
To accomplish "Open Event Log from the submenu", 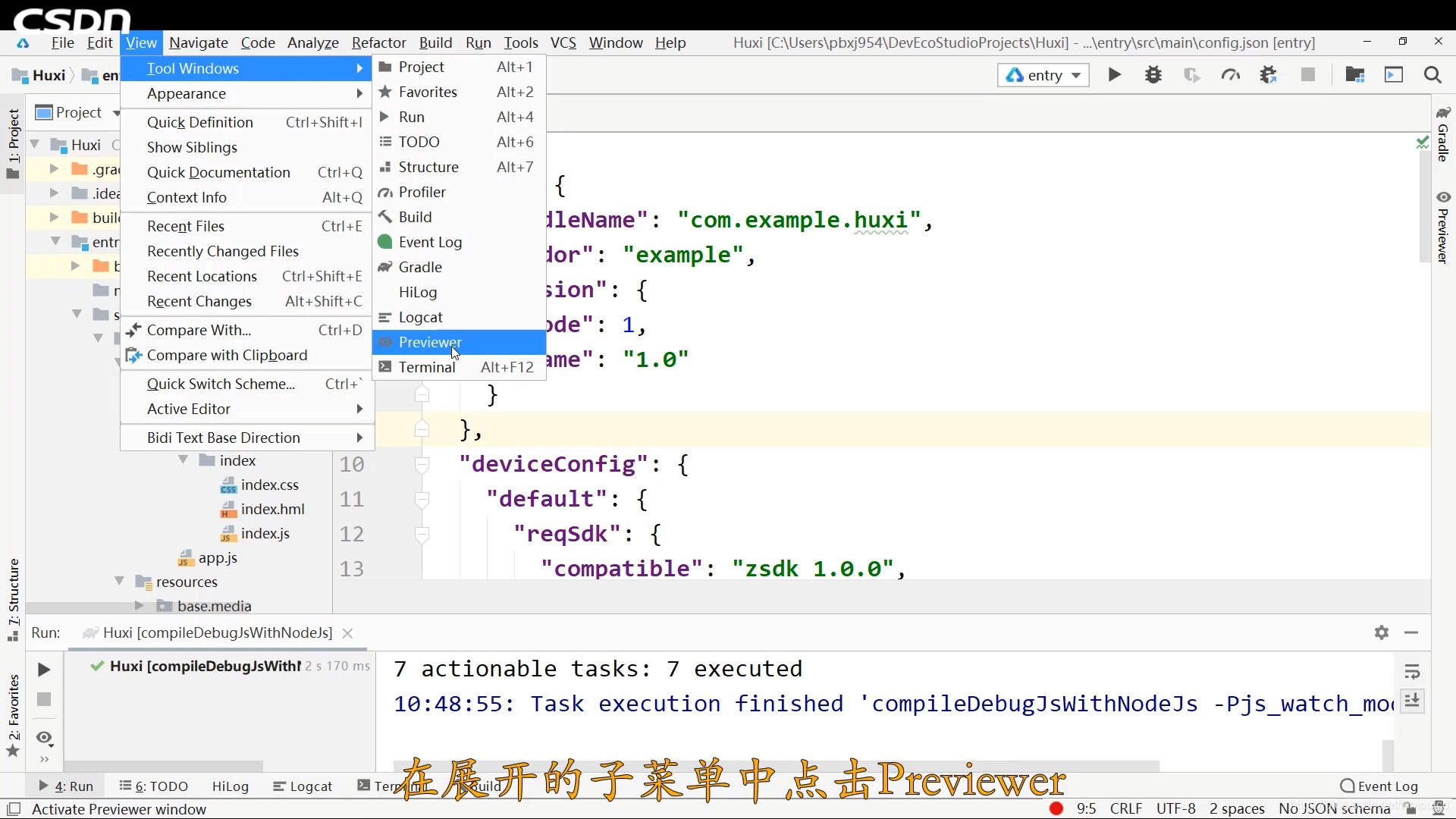I will coord(459,242).
